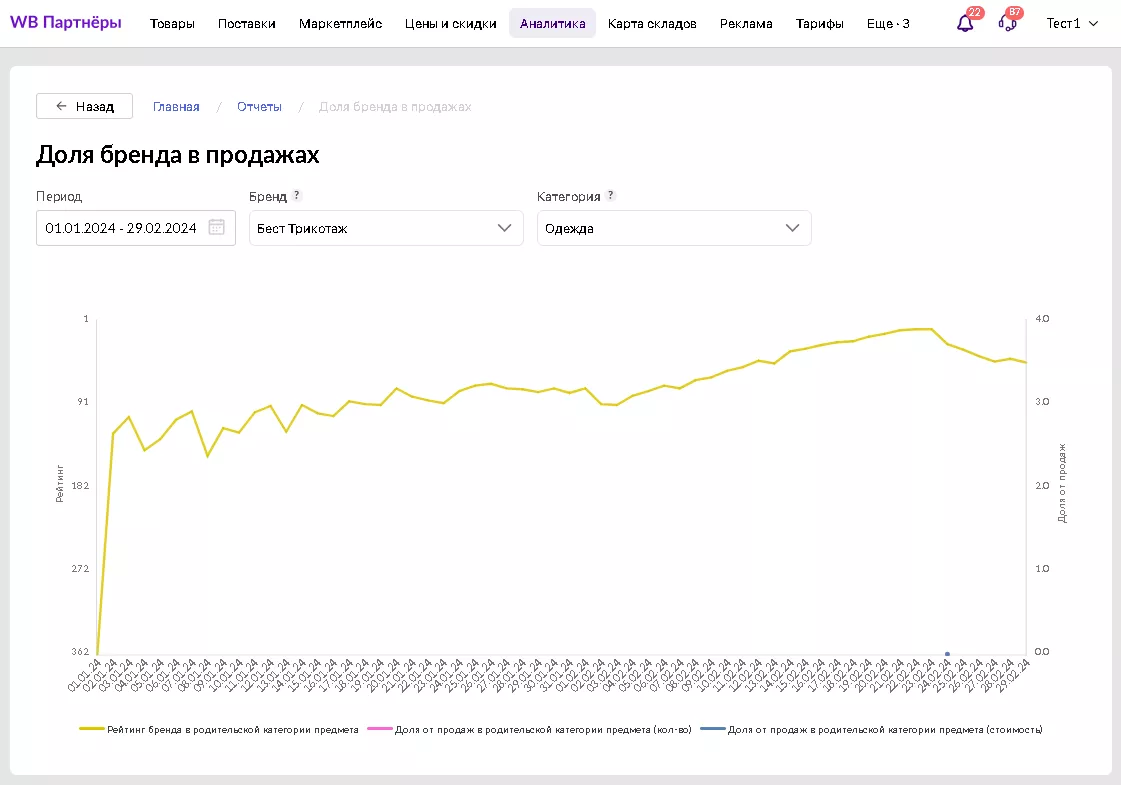Expand the Еще · 3 menu item
1121x785 pixels.
point(888,23)
